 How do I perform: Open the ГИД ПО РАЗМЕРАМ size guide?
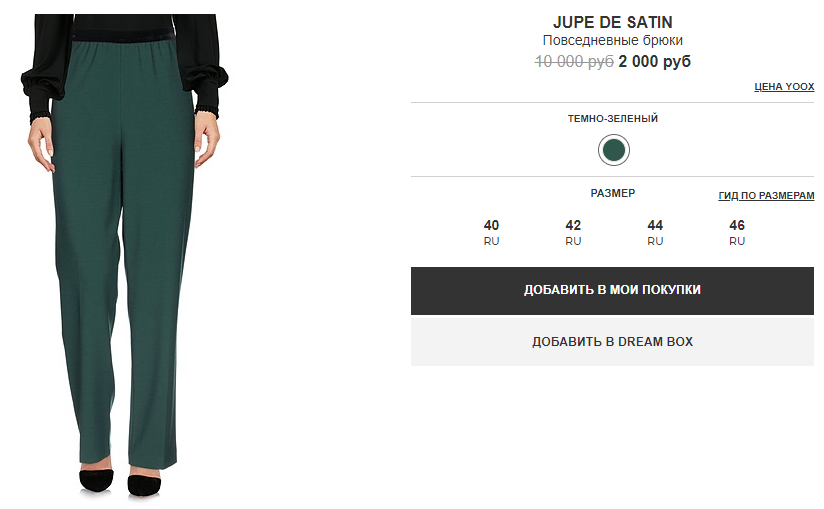point(766,196)
